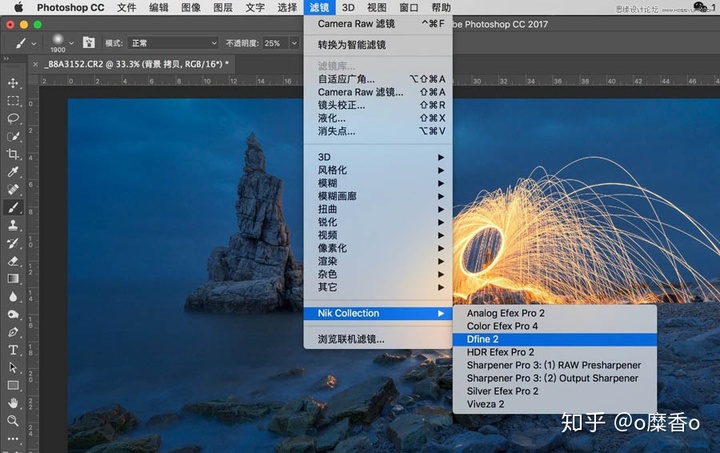
Task: Open the Apple menu
Action: click(18, 7)
